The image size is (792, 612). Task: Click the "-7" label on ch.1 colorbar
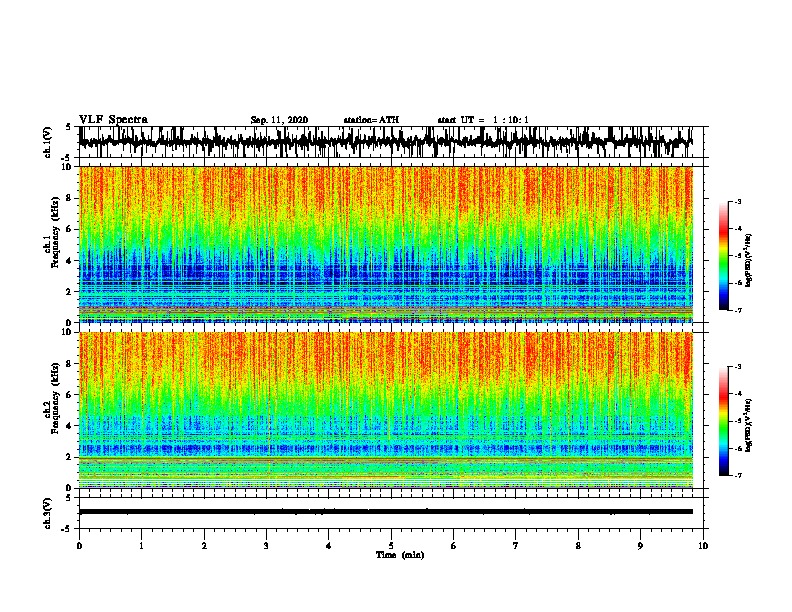tap(737, 310)
